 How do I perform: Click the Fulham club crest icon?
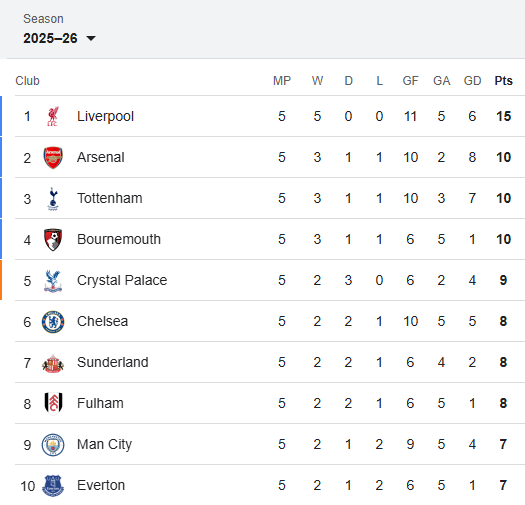pos(53,403)
